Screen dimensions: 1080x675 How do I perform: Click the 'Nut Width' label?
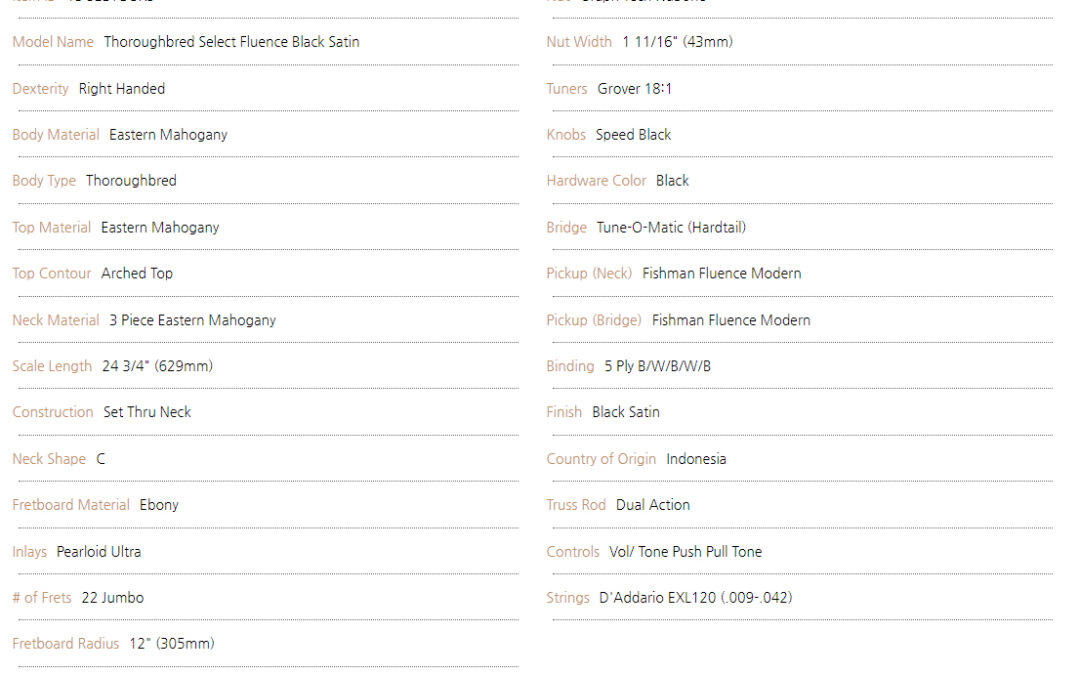pos(579,42)
